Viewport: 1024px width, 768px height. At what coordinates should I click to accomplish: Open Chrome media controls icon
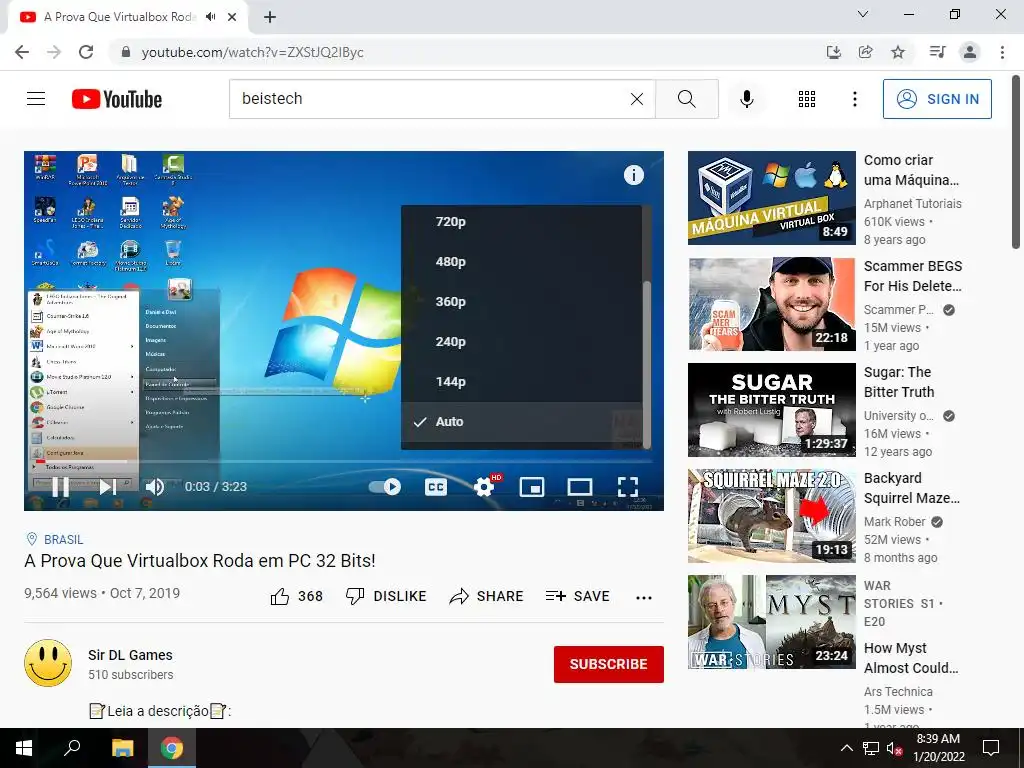937,52
